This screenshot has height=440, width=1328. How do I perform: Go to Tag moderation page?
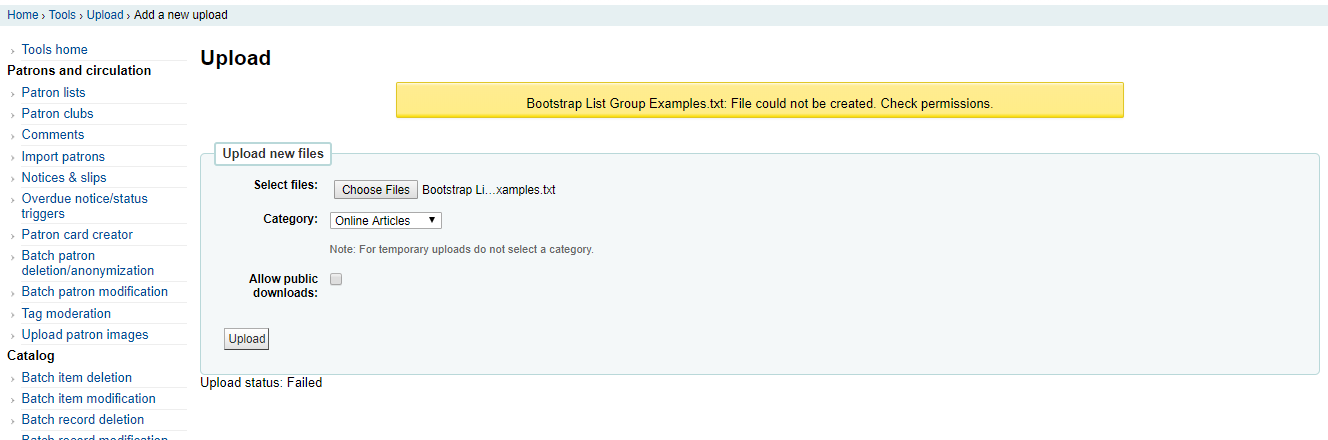[x=66, y=314]
